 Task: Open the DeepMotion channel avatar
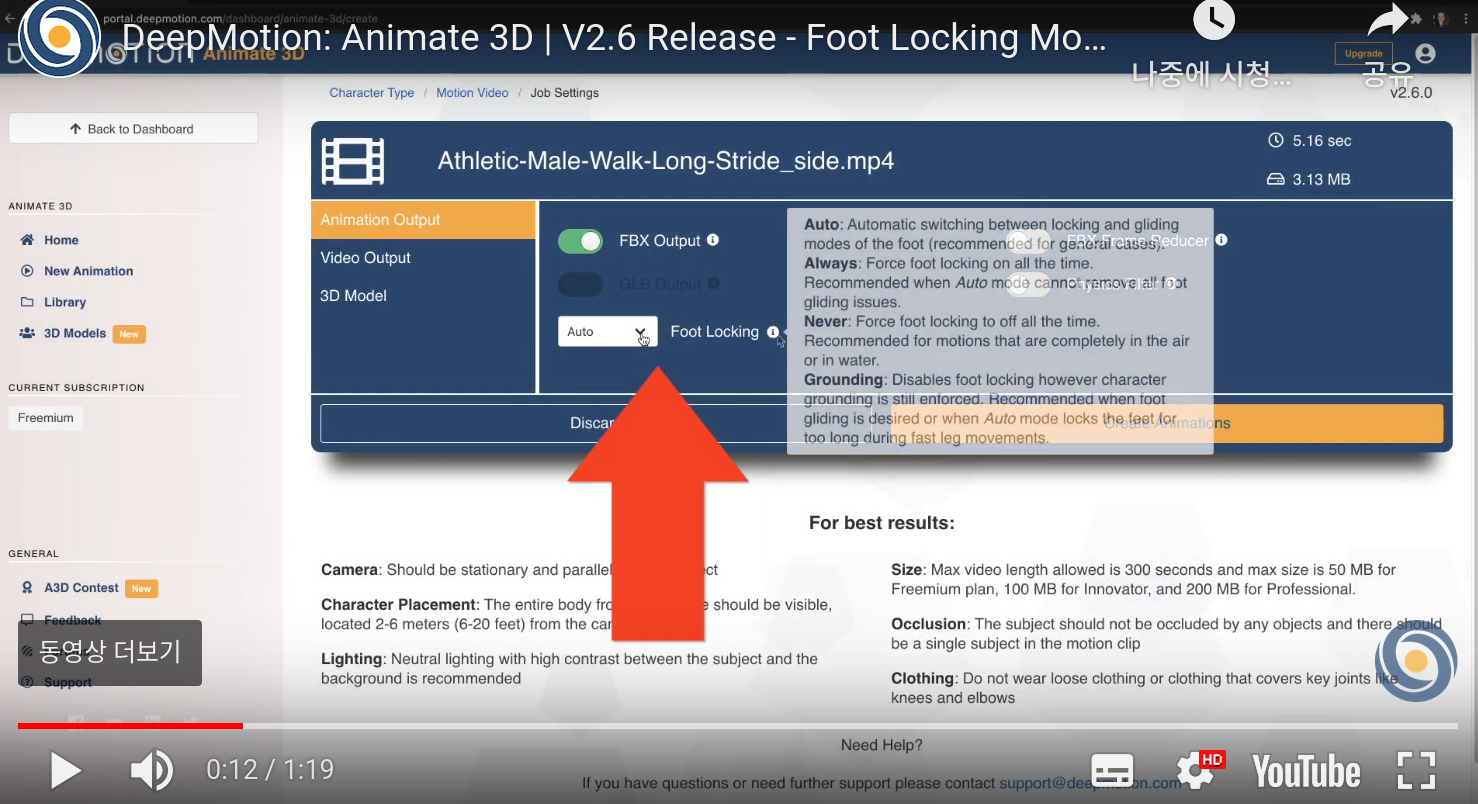59,38
